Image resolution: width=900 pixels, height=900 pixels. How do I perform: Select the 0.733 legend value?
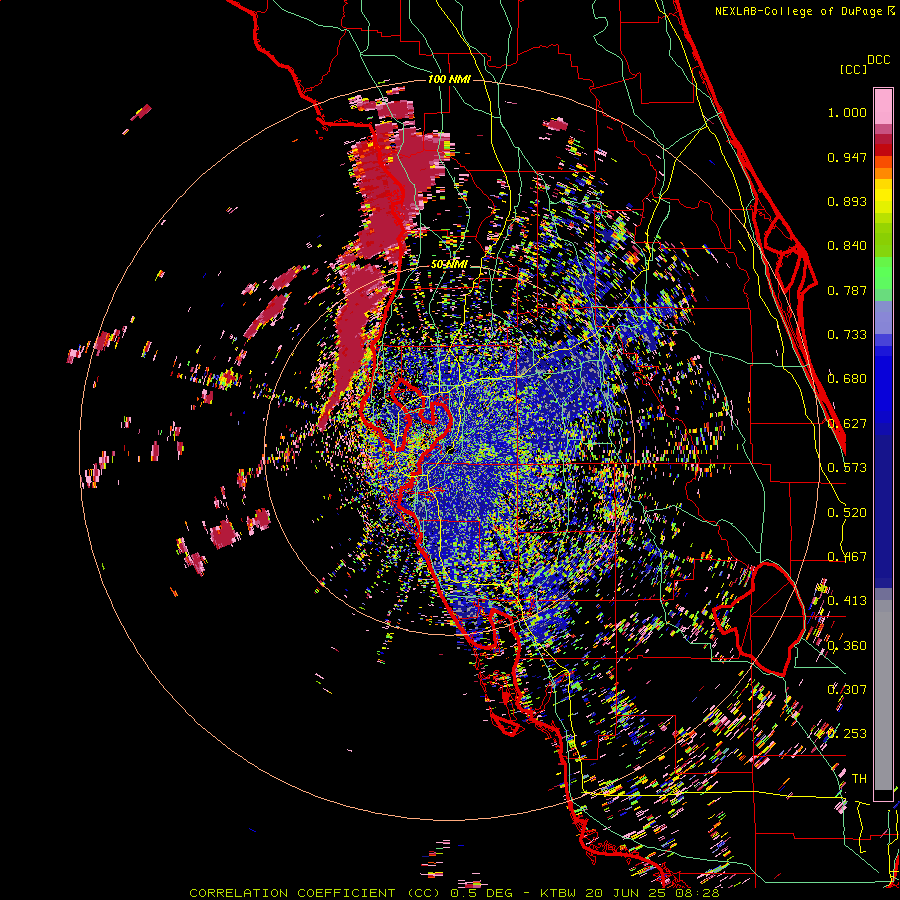tap(847, 335)
